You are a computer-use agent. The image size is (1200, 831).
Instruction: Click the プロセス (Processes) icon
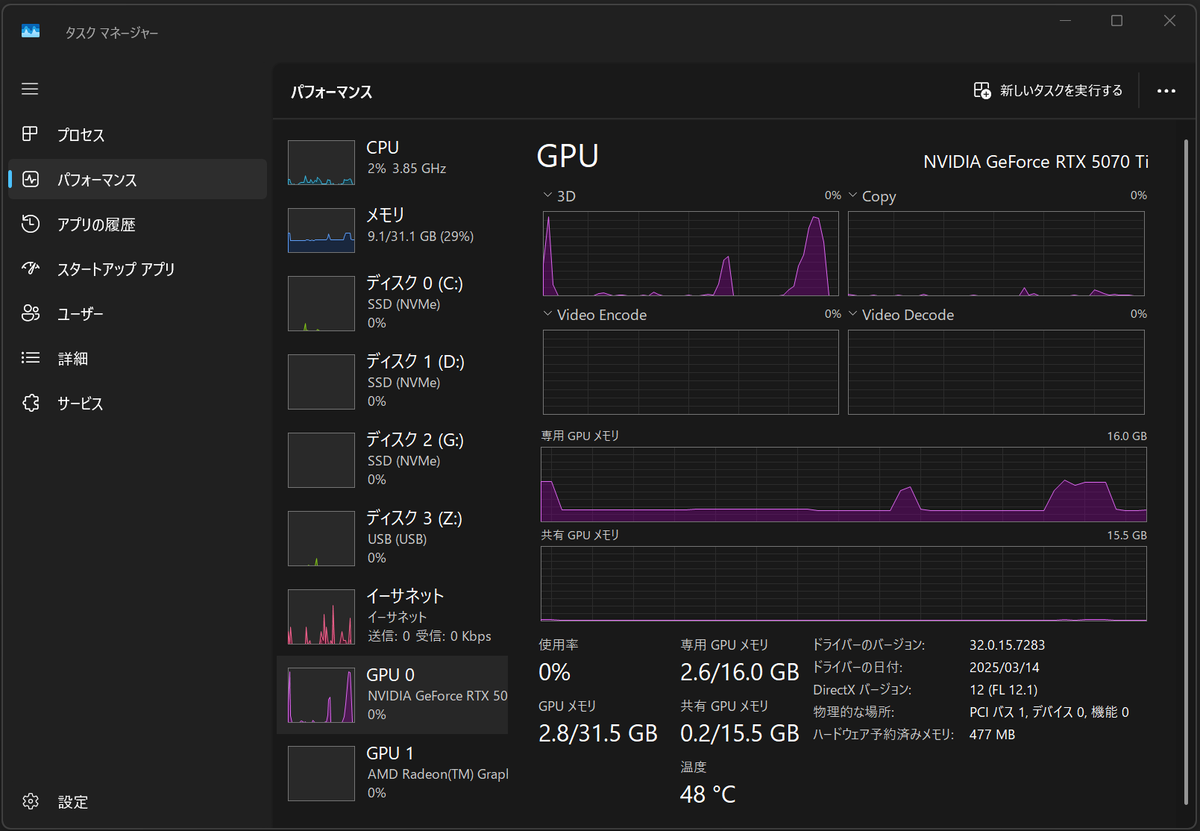[x=30, y=135]
